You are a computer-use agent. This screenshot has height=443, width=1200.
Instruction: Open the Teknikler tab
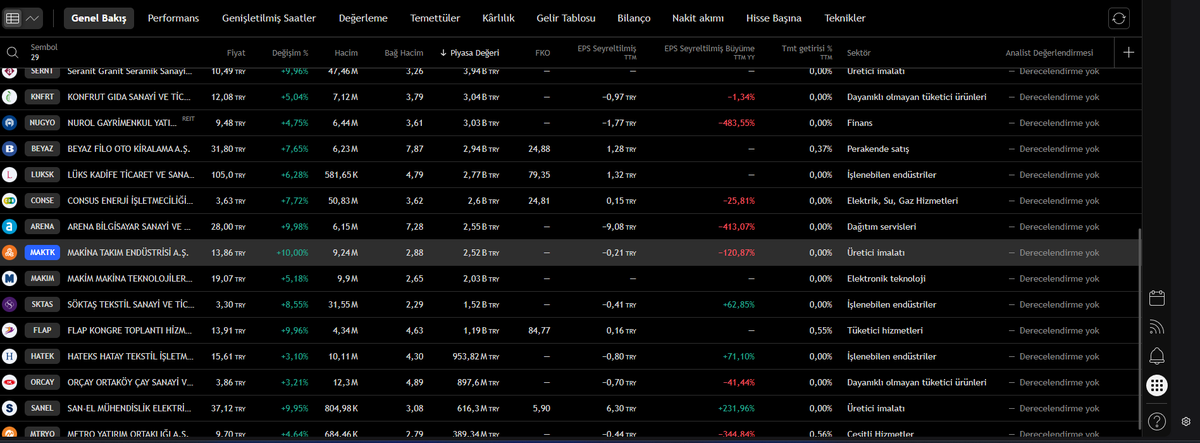coord(845,18)
